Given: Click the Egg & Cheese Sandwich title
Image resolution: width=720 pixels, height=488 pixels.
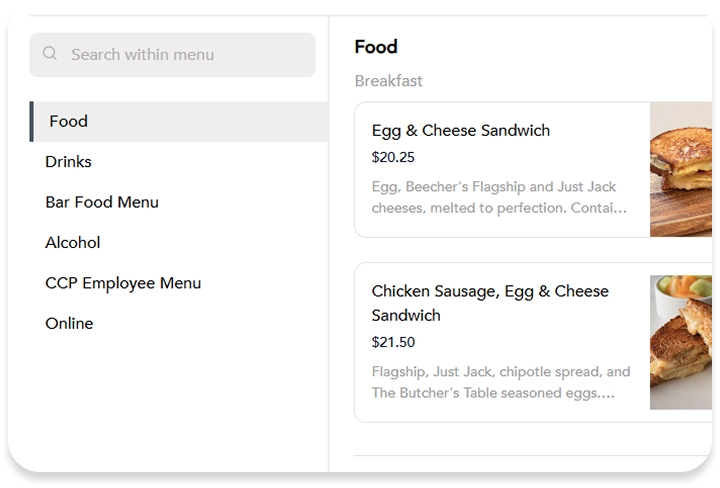Looking at the screenshot, I should pos(460,130).
